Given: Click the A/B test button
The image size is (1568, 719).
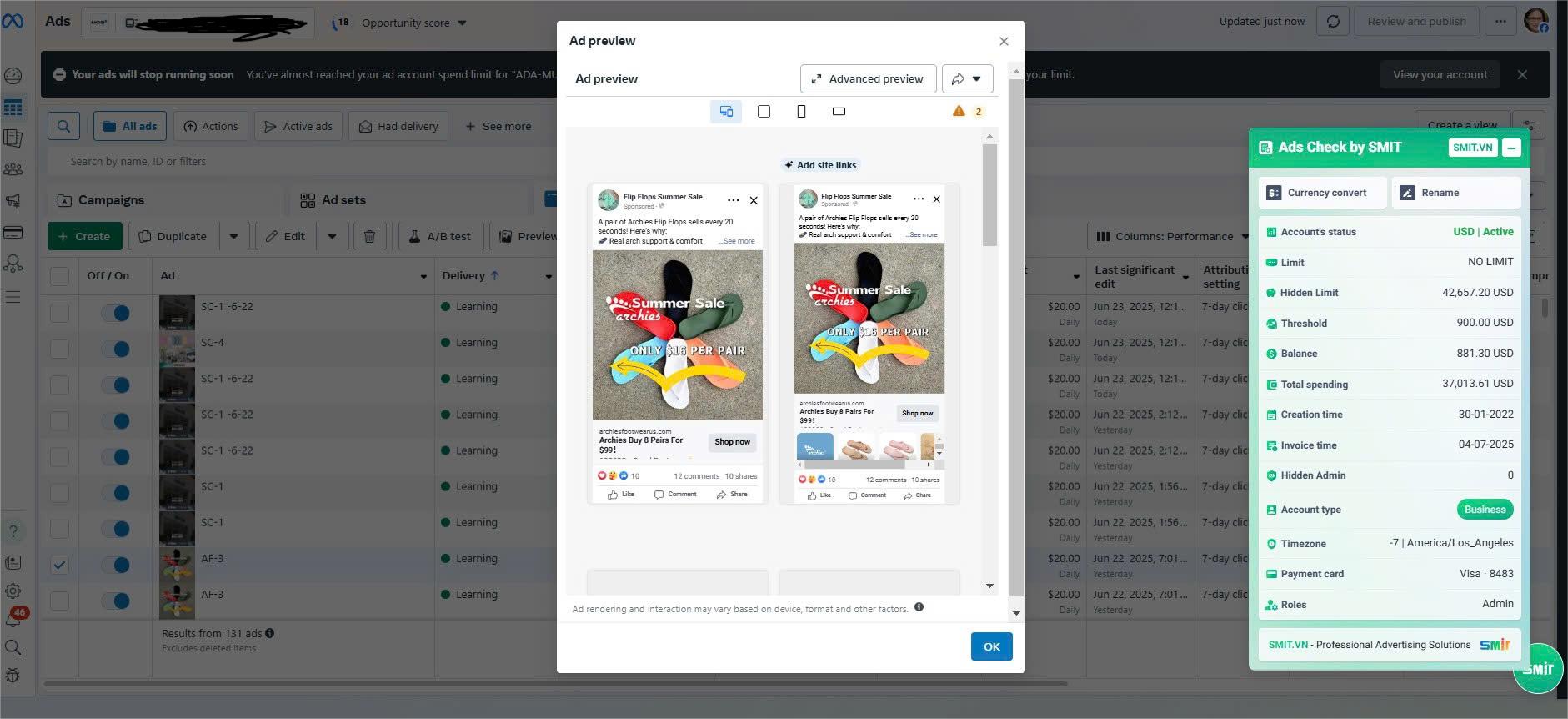Looking at the screenshot, I should 440,236.
